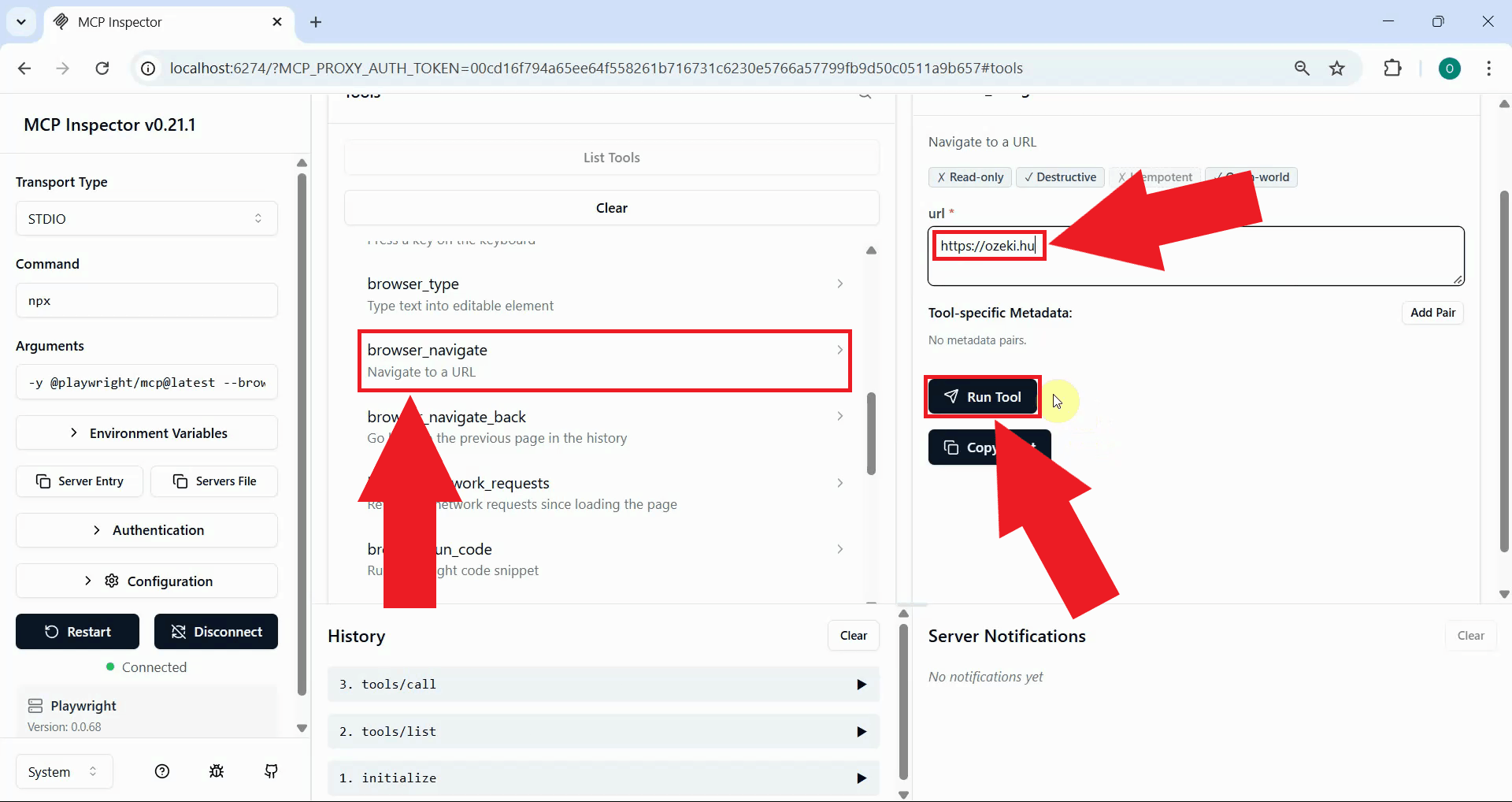The height and width of the screenshot is (802, 1512).
Task: Expand the Environment Variables section
Action: [146, 433]
